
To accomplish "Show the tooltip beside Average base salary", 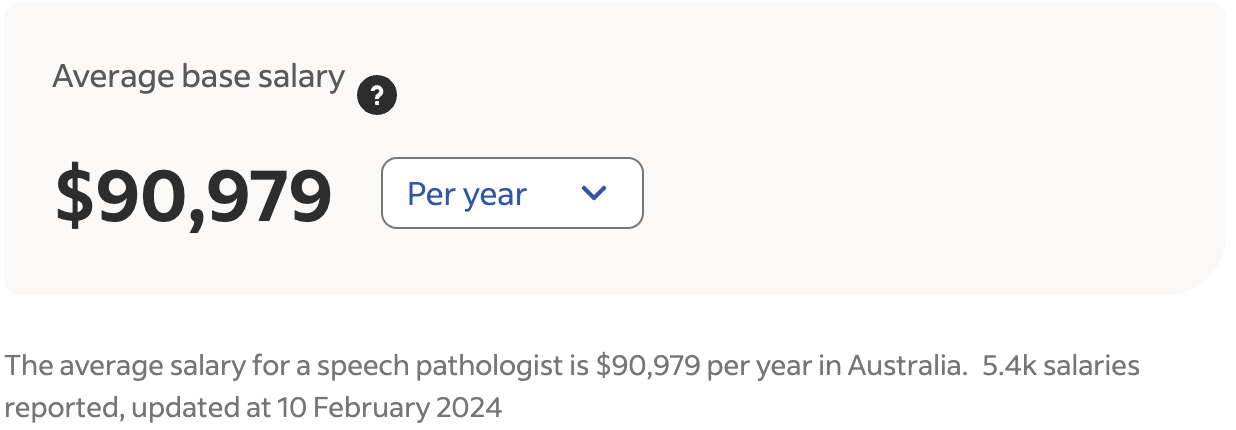I will coord(377,96).
